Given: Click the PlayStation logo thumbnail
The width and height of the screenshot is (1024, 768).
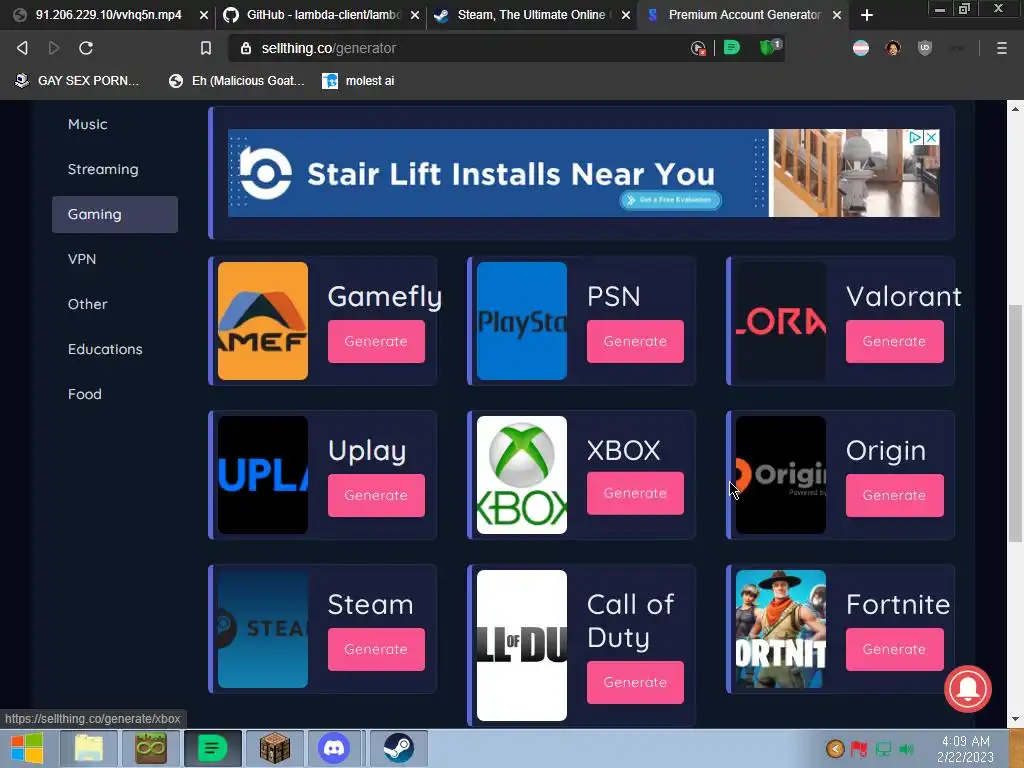Looking at the screenshot, I should point(522,321).
